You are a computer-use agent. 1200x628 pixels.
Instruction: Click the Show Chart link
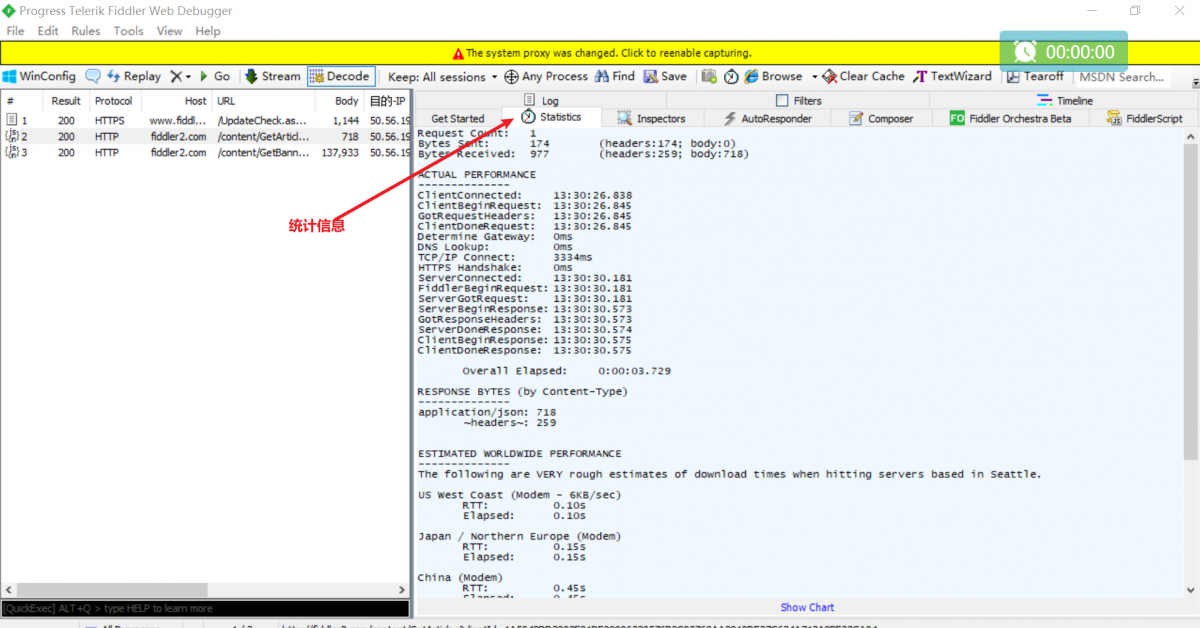click(x=807, y=607)
